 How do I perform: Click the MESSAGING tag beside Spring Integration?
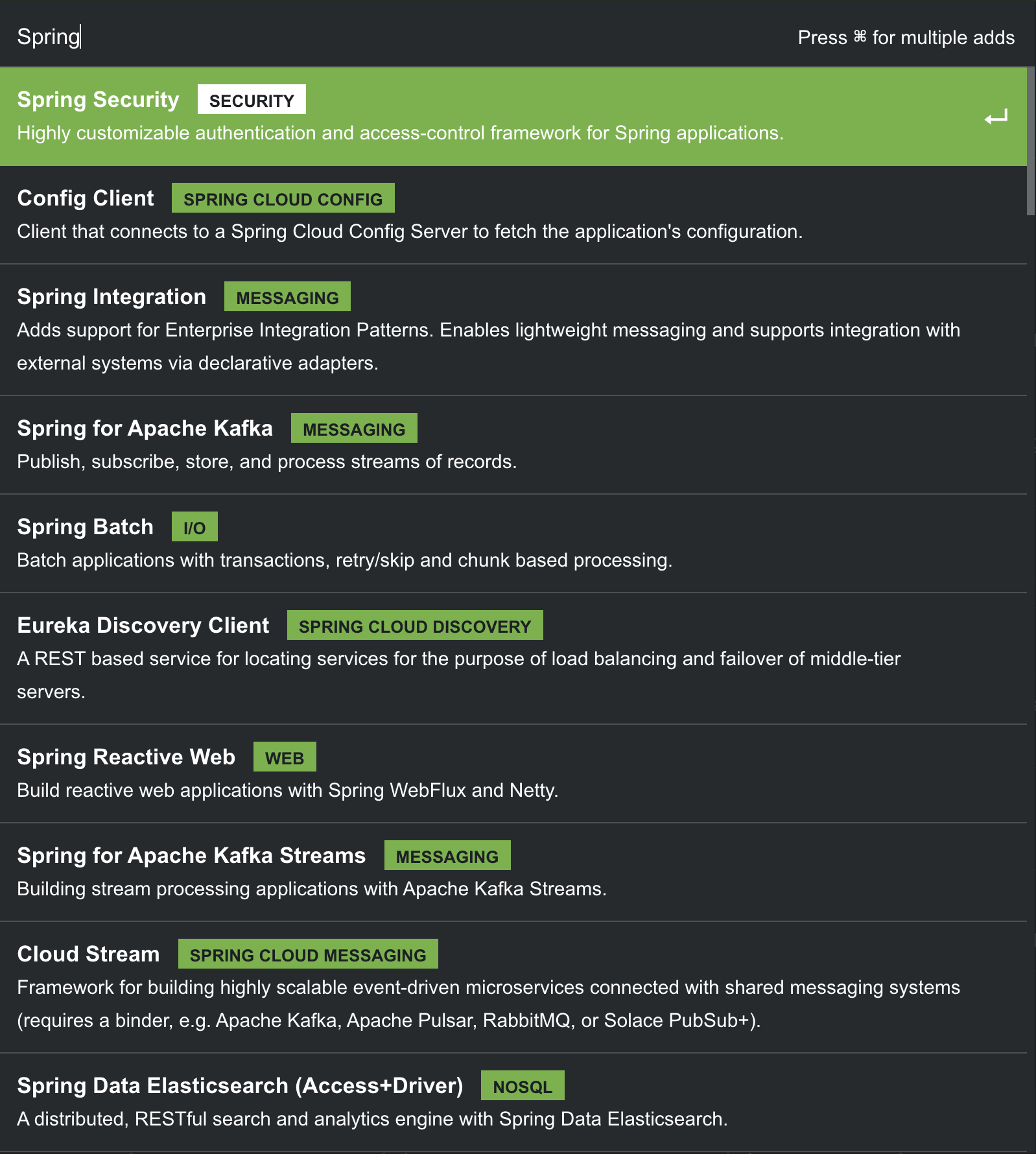(287, 297)
